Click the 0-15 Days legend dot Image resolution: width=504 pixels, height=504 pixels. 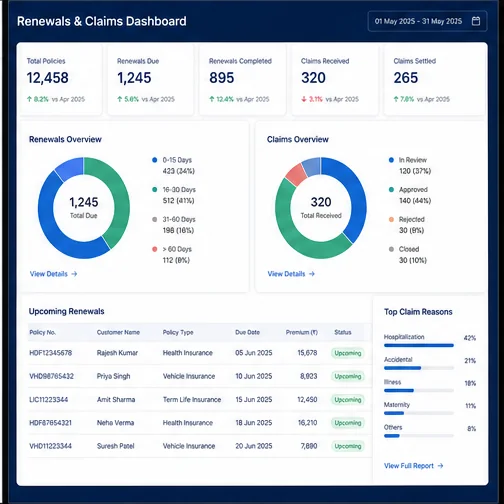pyautogui.click(x=154, y=160)
